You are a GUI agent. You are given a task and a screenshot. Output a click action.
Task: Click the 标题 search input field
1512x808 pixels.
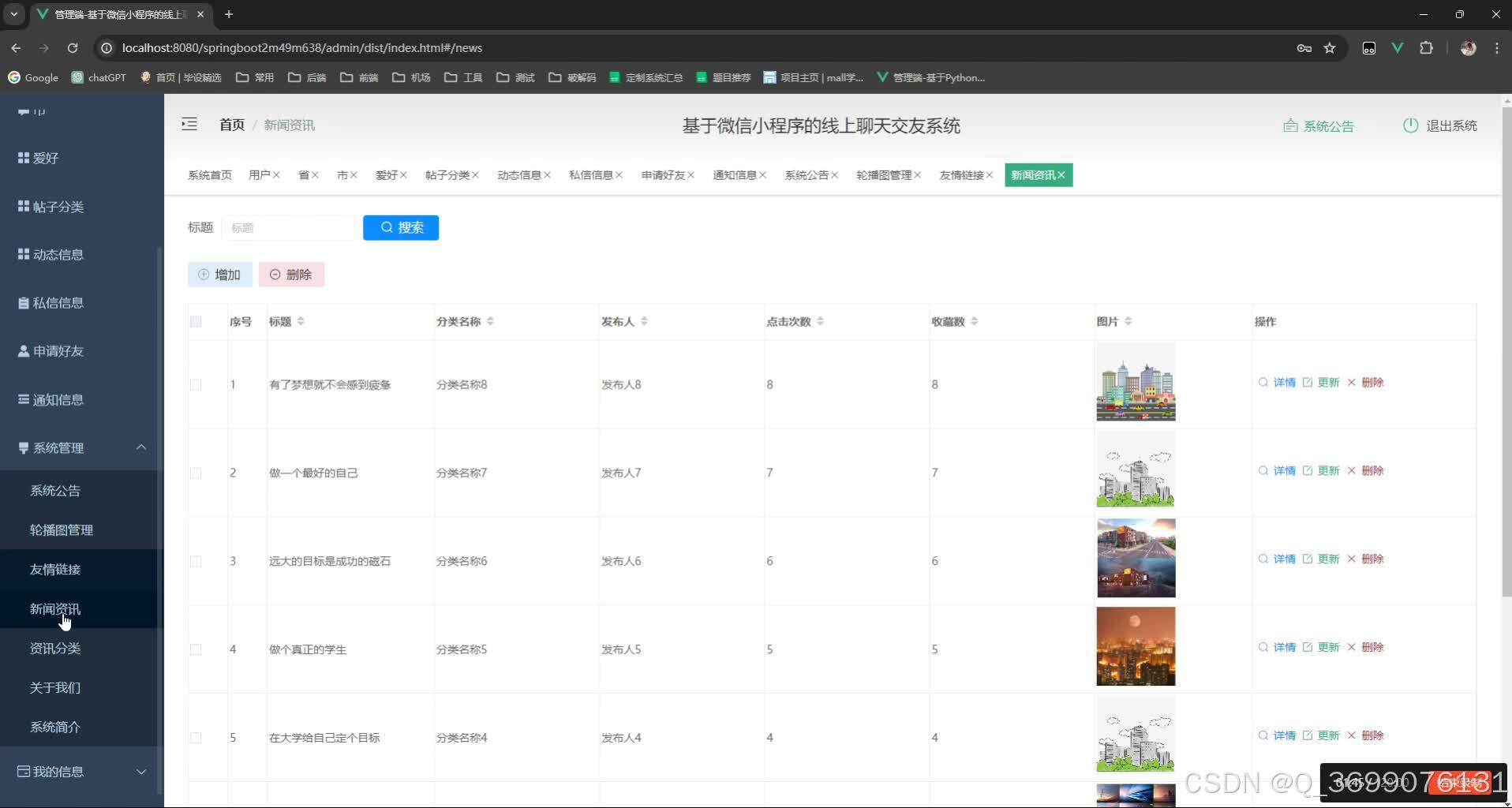pos(289,227)
